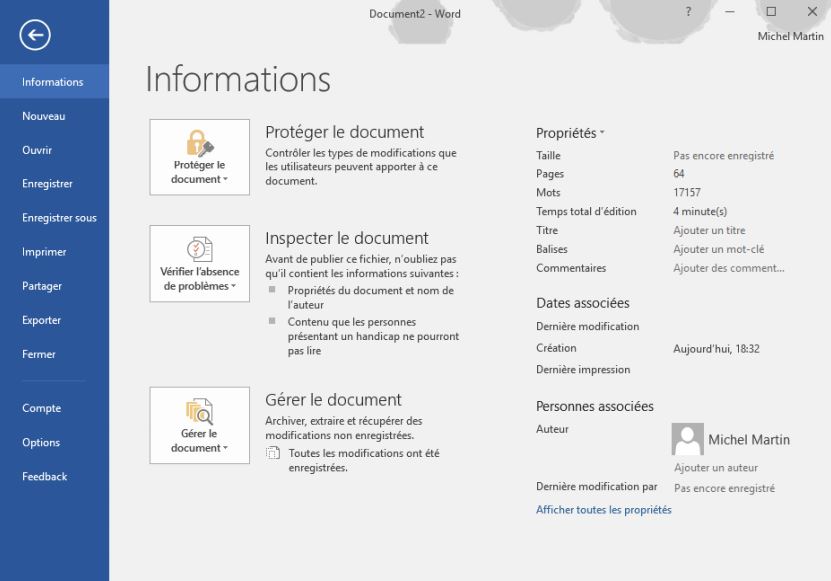Click the Ajouter un mot-clé field
Viewport: 831px width, 581px height.
tap(718, 249)
